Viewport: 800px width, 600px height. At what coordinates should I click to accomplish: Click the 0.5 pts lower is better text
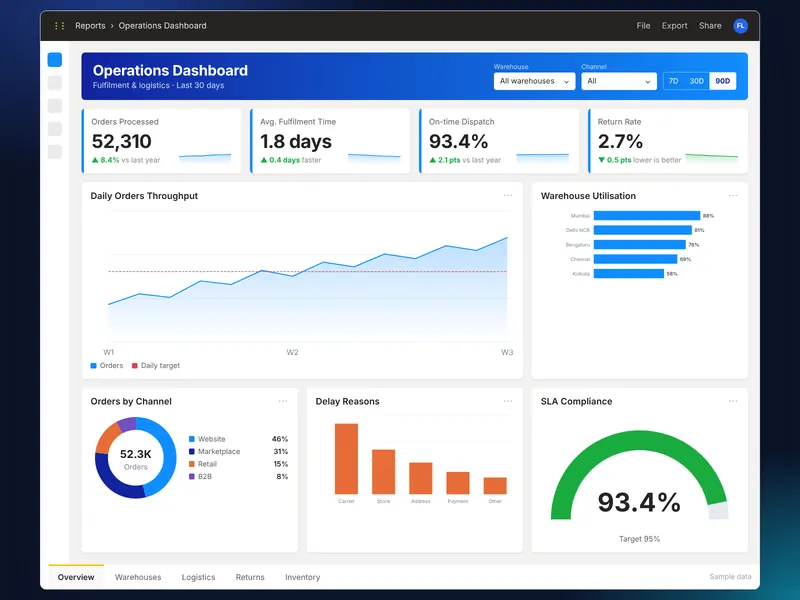pyautogui.click(x=639, y=160)
